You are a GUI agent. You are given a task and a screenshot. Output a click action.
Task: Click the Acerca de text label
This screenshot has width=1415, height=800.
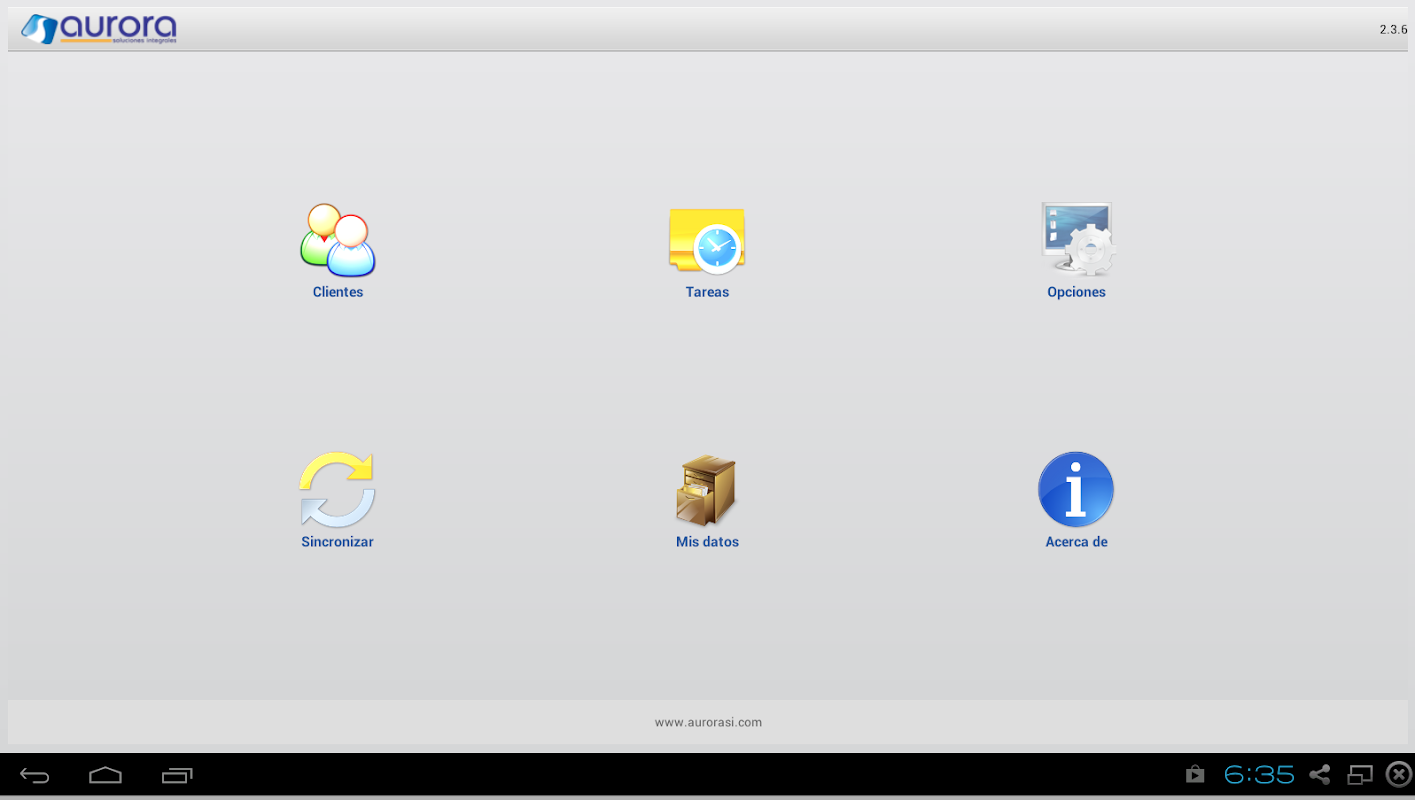coord(1076,542)
